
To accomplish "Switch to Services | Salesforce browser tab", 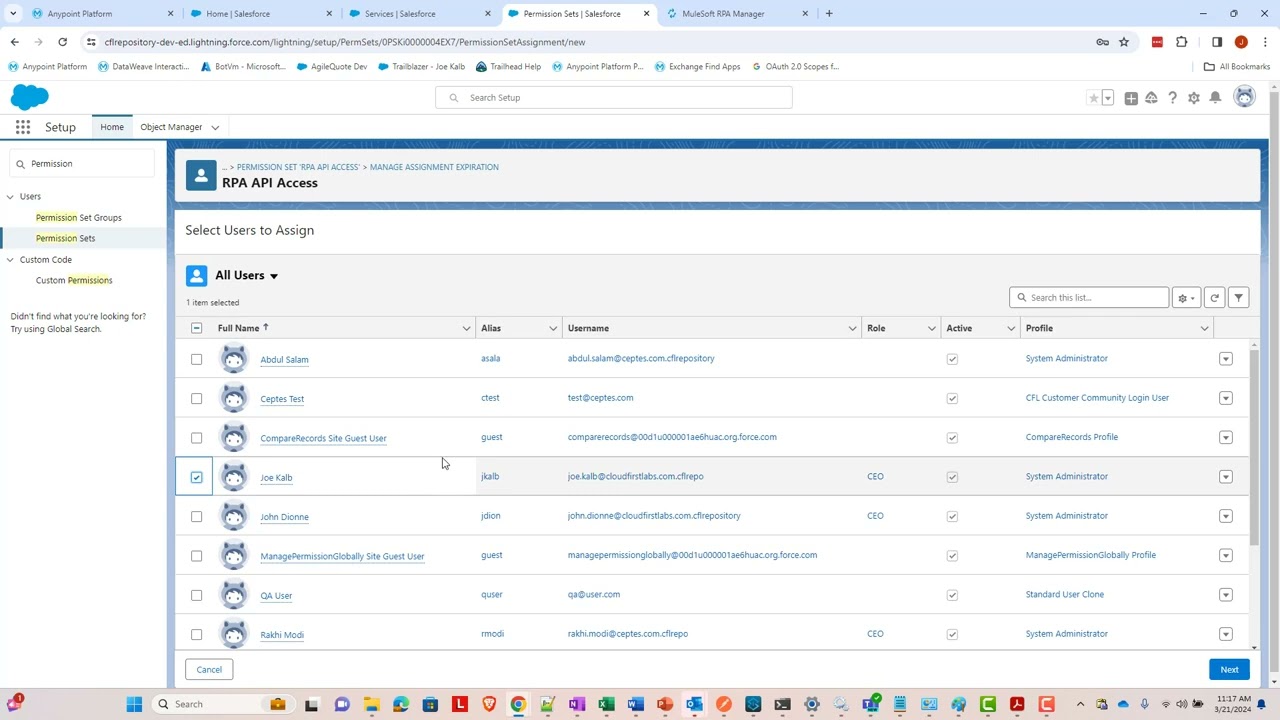I will point(418,13).
